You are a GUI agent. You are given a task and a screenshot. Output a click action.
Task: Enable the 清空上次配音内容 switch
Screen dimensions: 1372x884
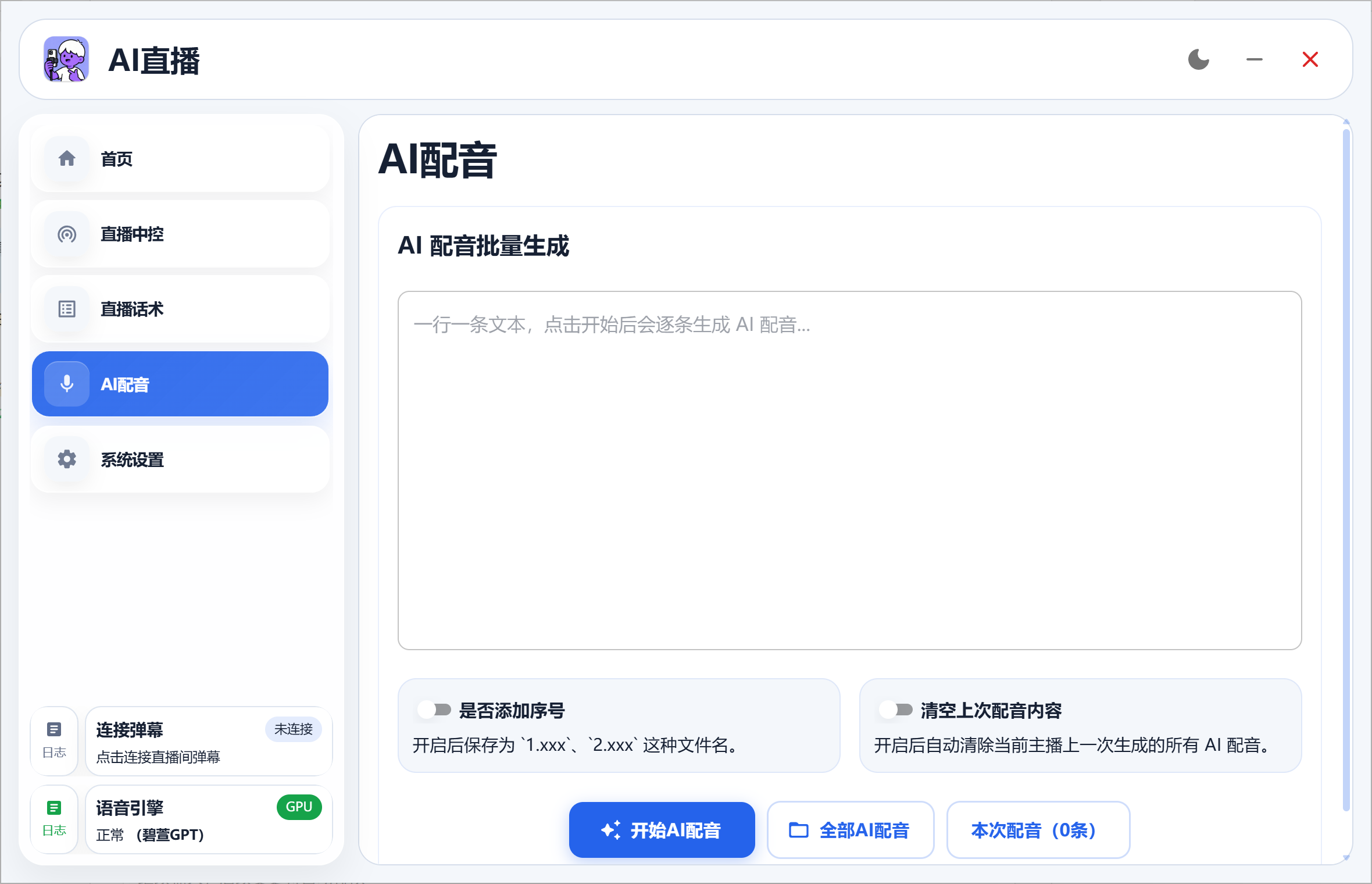pyautogui.click(x=896, y=710)
